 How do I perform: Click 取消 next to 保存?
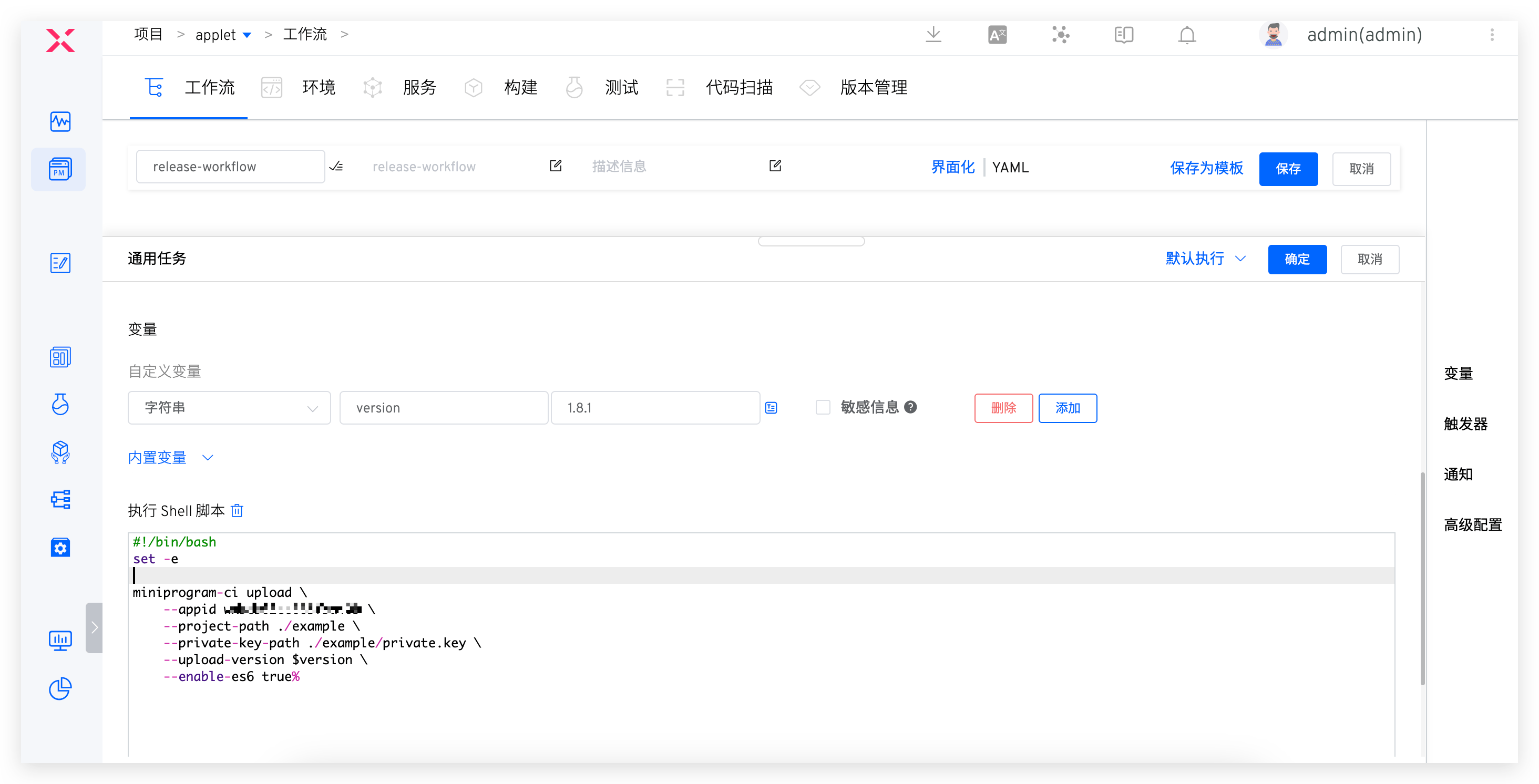pos(1361,169)
